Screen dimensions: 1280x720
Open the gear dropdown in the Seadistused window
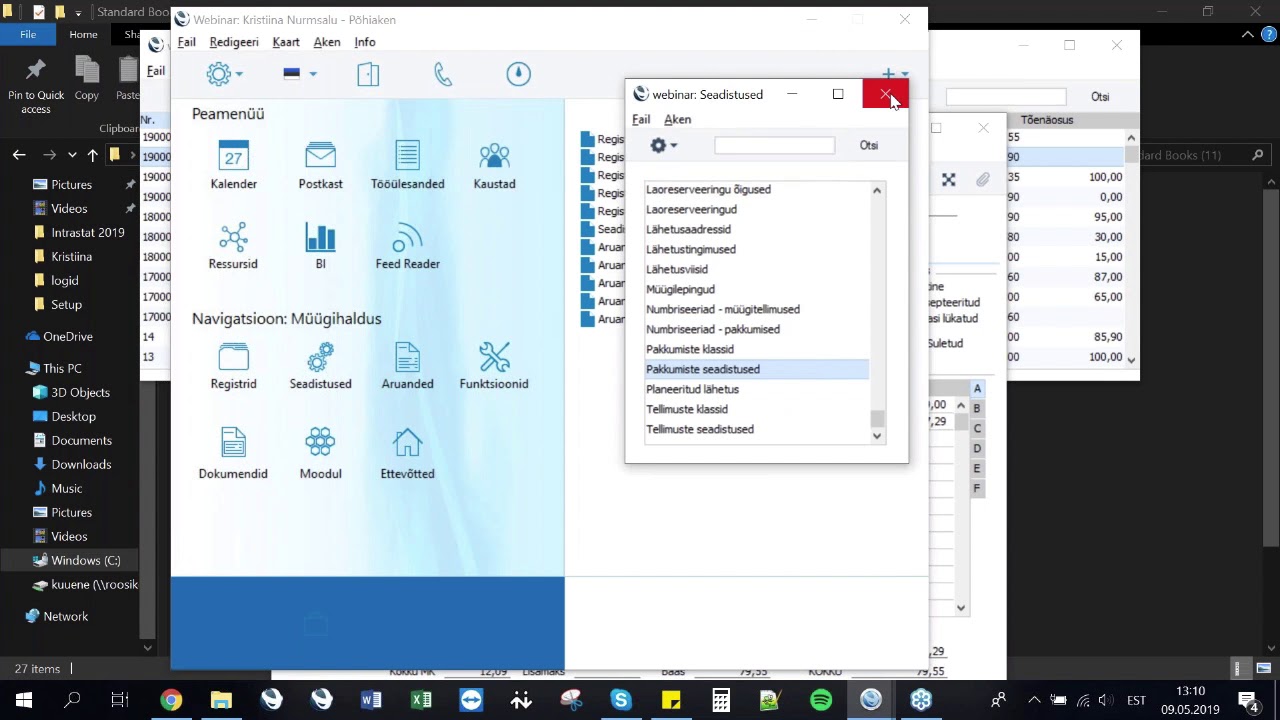tap(663, 146)
